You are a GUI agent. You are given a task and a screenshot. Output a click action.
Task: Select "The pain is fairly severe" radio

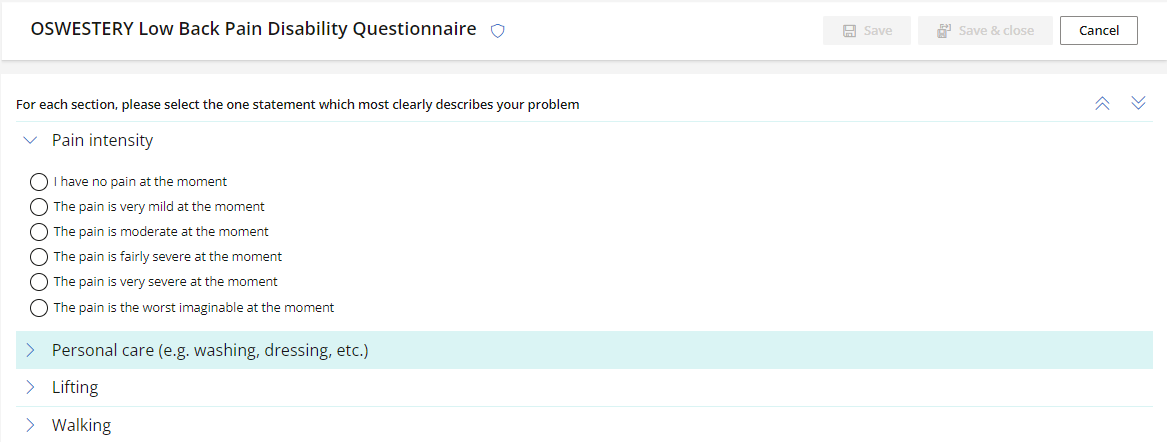click(x=38, y=257)
